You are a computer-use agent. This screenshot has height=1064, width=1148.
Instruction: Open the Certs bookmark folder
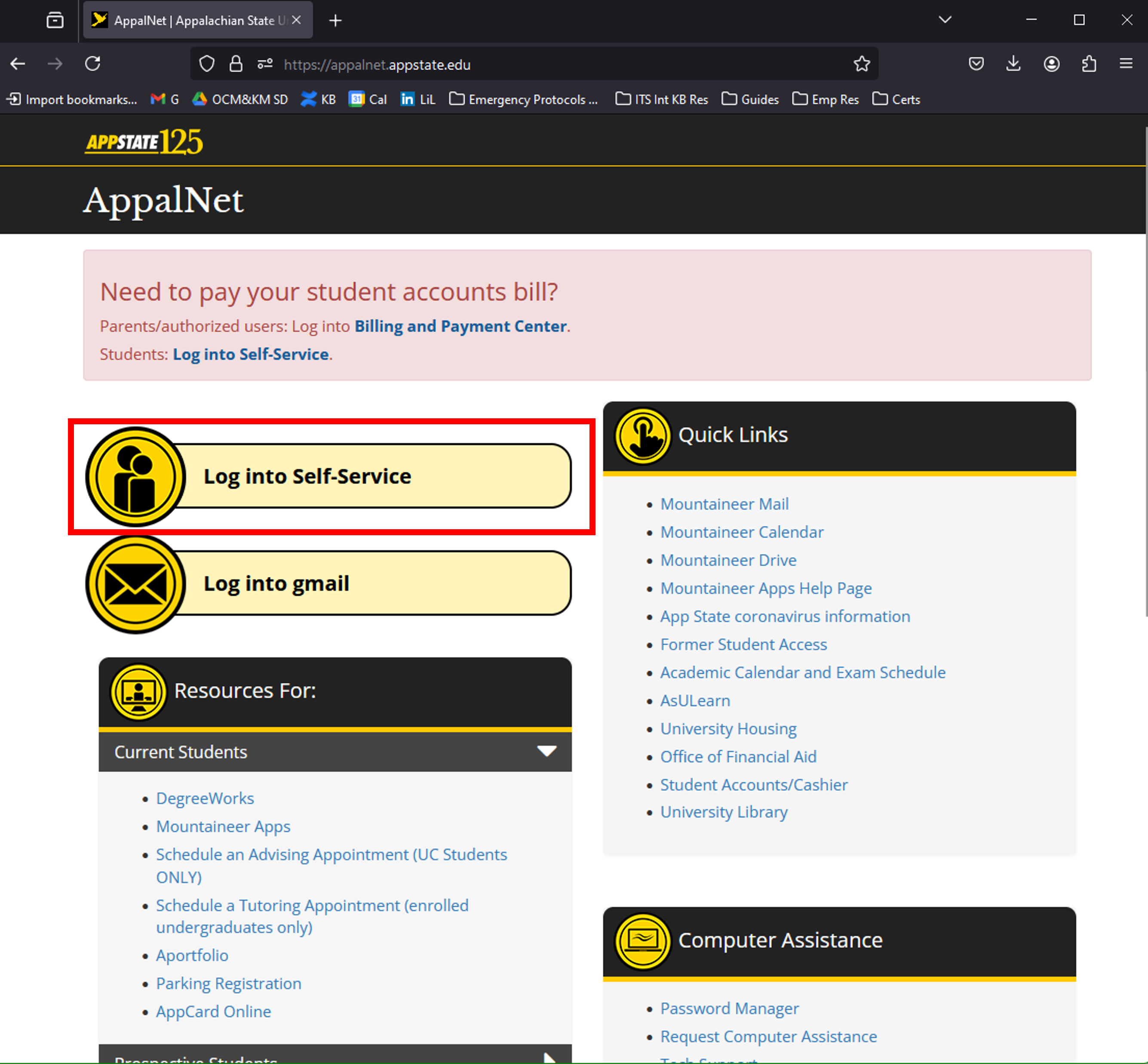coord(896,100)
